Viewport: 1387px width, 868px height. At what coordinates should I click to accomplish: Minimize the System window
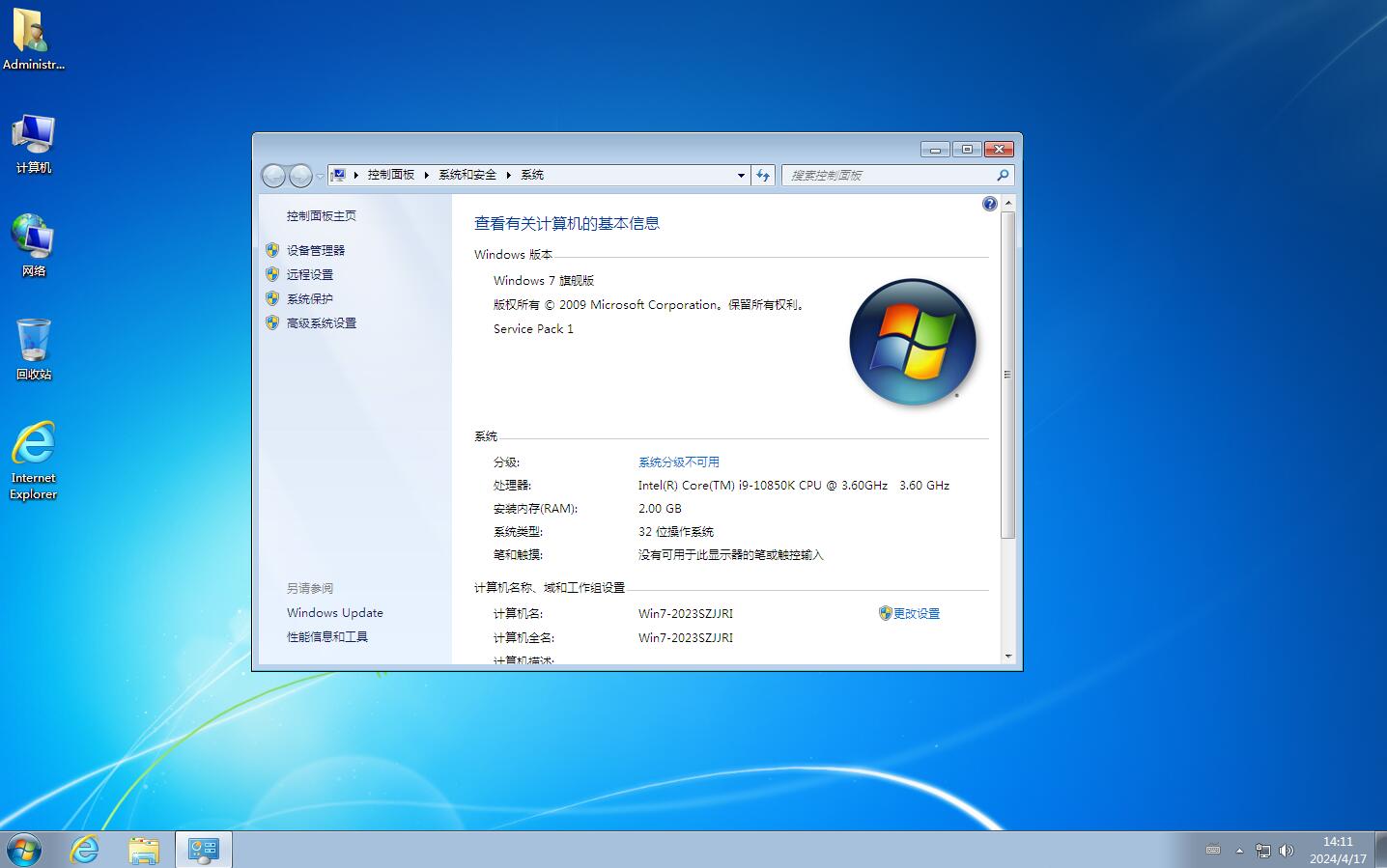click(x=935, y=149)
